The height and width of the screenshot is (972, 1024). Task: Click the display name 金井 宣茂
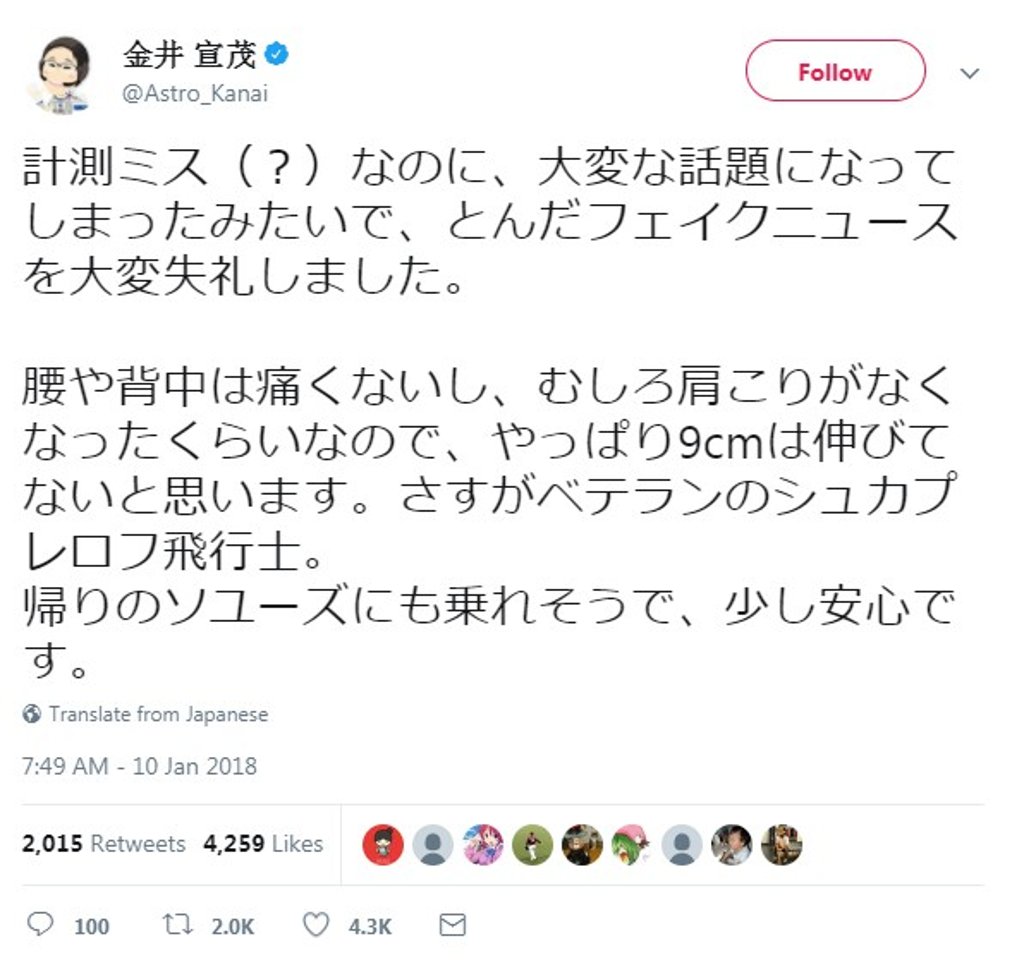click(189, 55)
